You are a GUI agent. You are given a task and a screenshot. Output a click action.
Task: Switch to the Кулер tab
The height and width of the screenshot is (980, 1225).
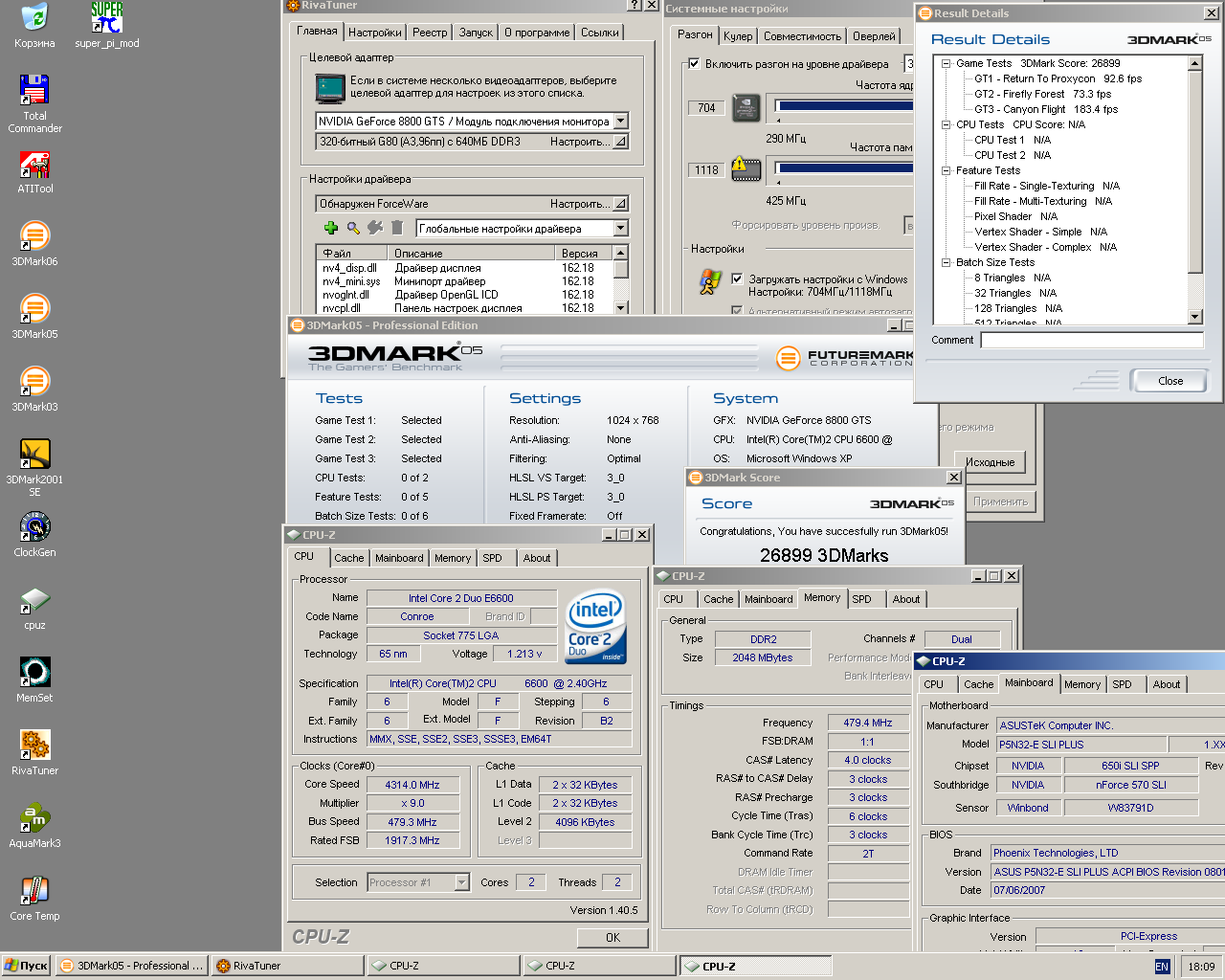[738, 36]
